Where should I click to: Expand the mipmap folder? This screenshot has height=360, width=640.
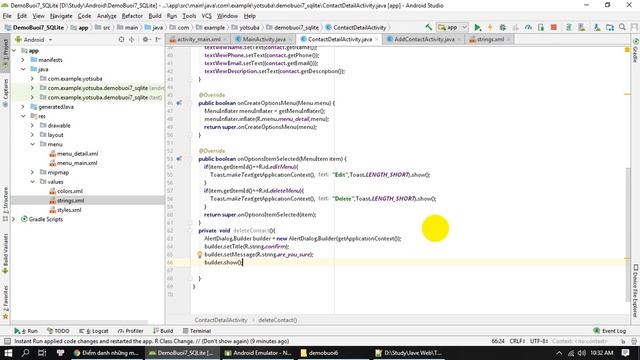(x=32, y=172)
